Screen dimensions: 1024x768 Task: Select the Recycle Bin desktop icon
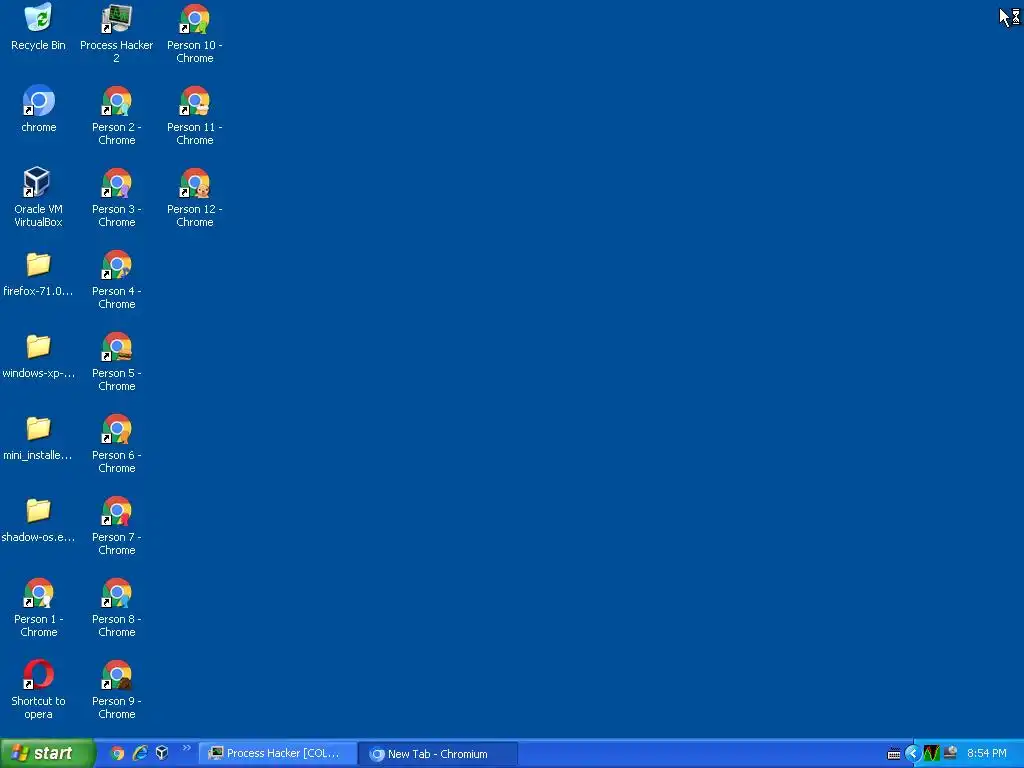coord(39,27)
